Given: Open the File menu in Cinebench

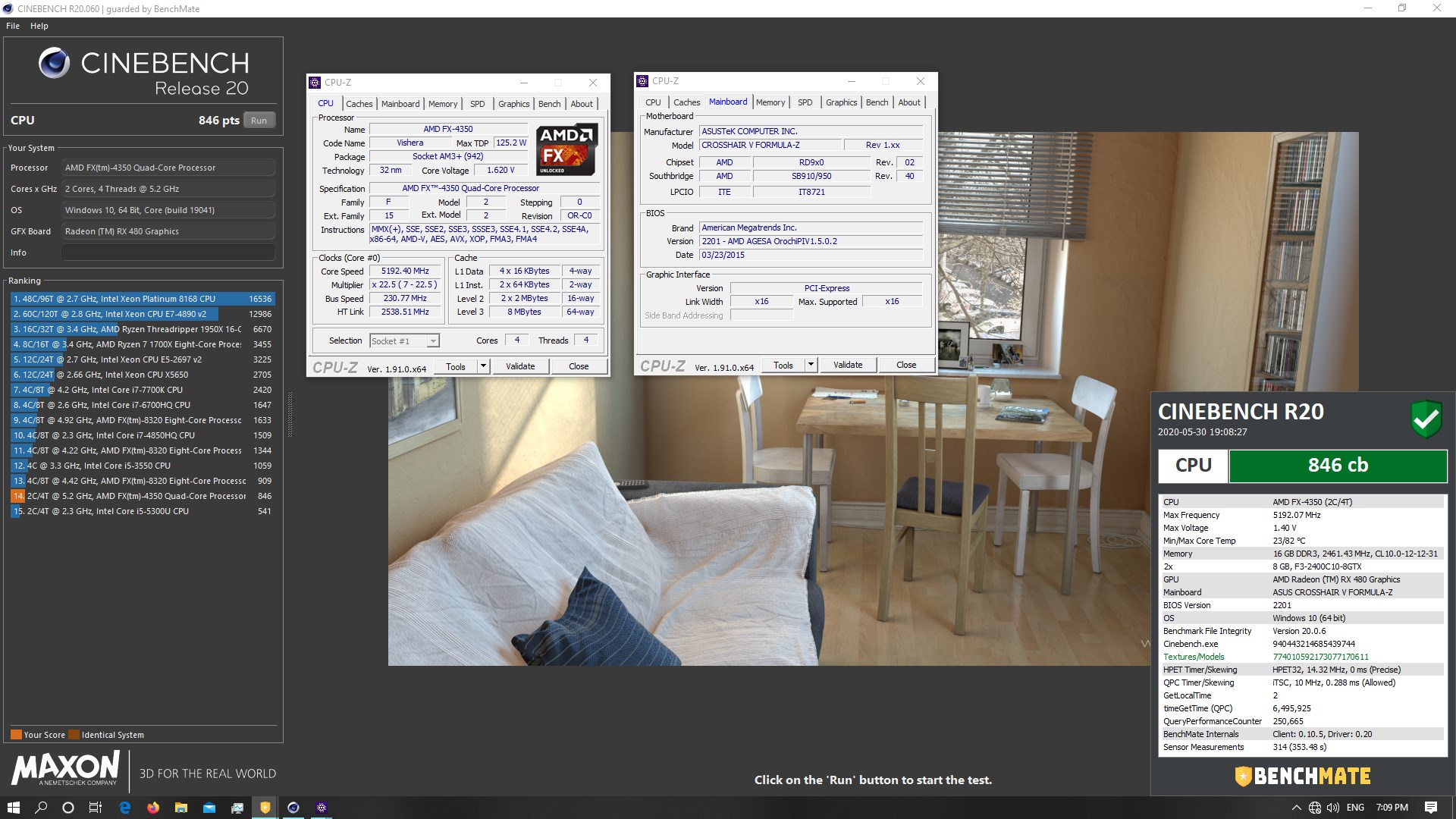Looking at the screenshot, I should point(13,26).
